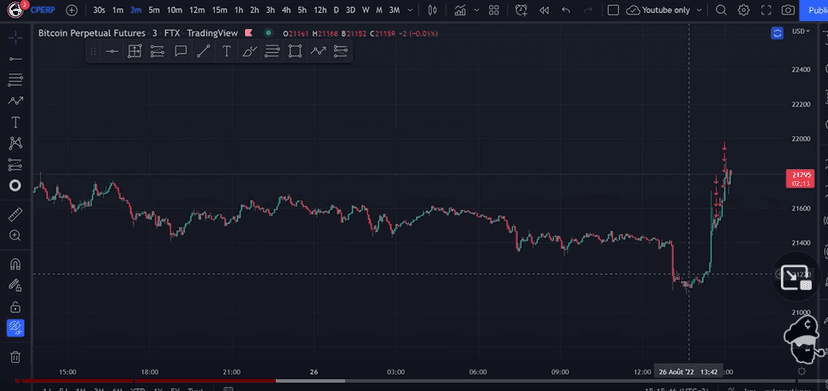
Task: Open the USD currency dropdown
Action: tap(801, 32)
